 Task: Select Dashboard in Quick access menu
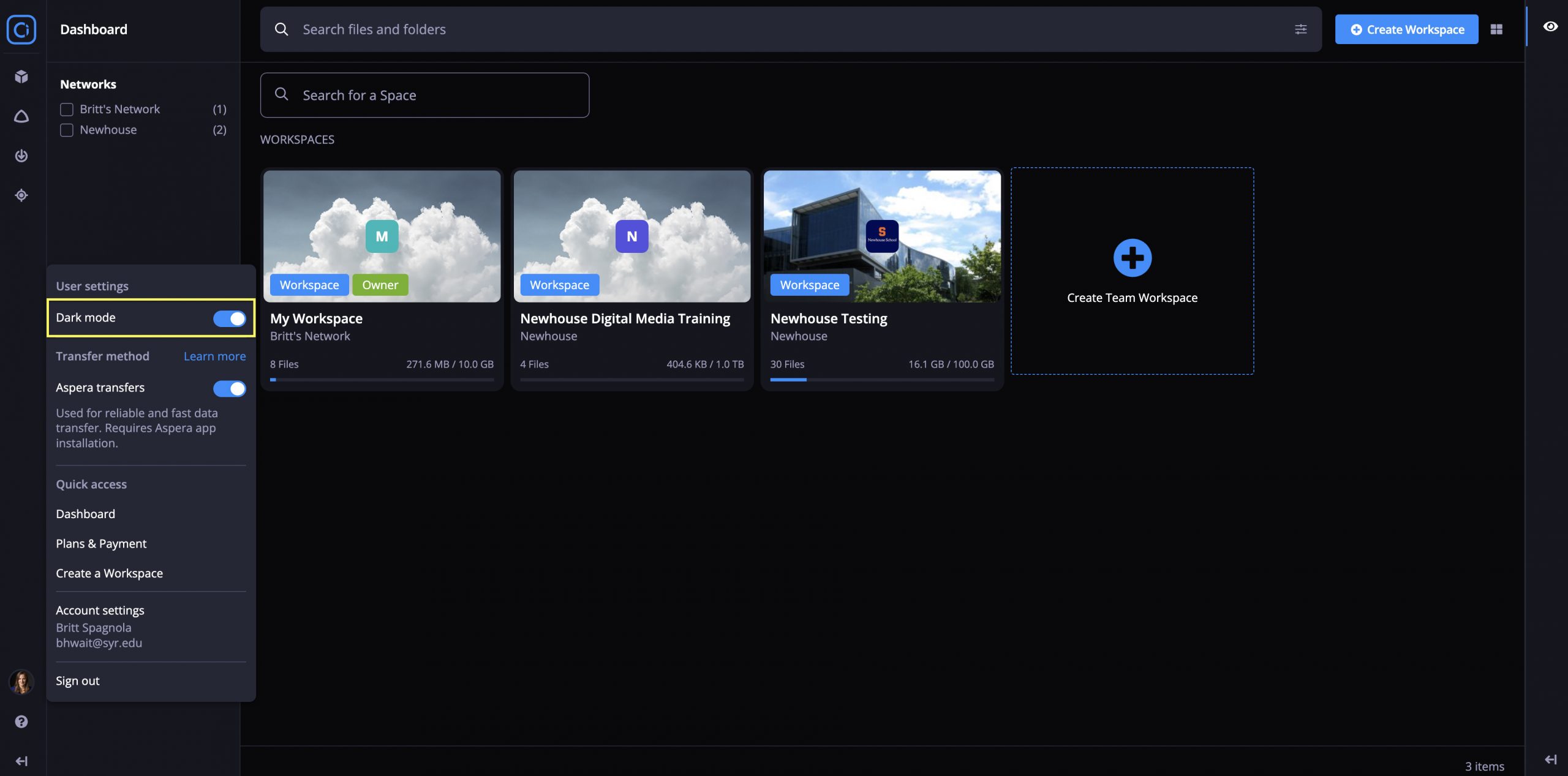[85, 514]
